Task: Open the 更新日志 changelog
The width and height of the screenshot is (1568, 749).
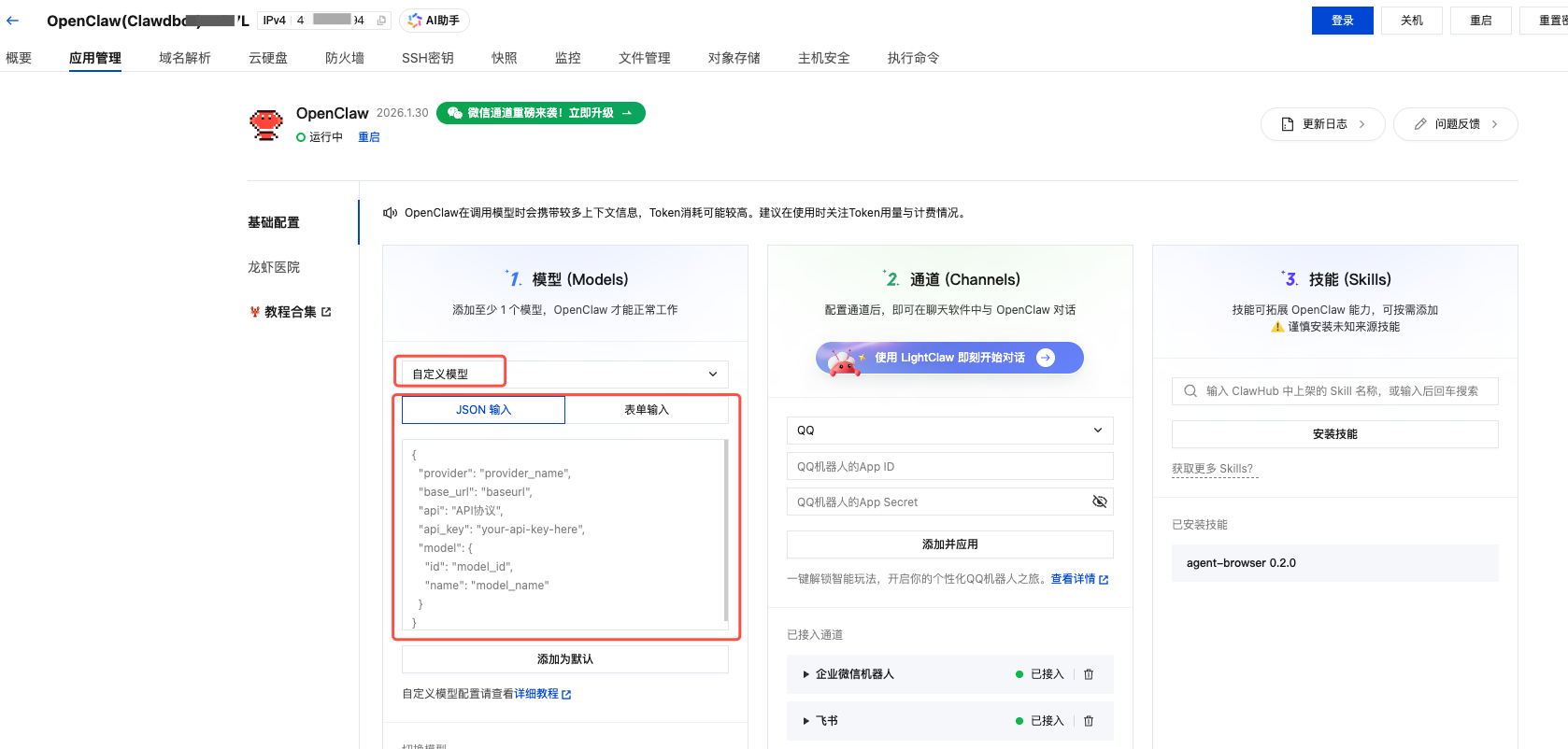Action: (x=1323, y=124)
